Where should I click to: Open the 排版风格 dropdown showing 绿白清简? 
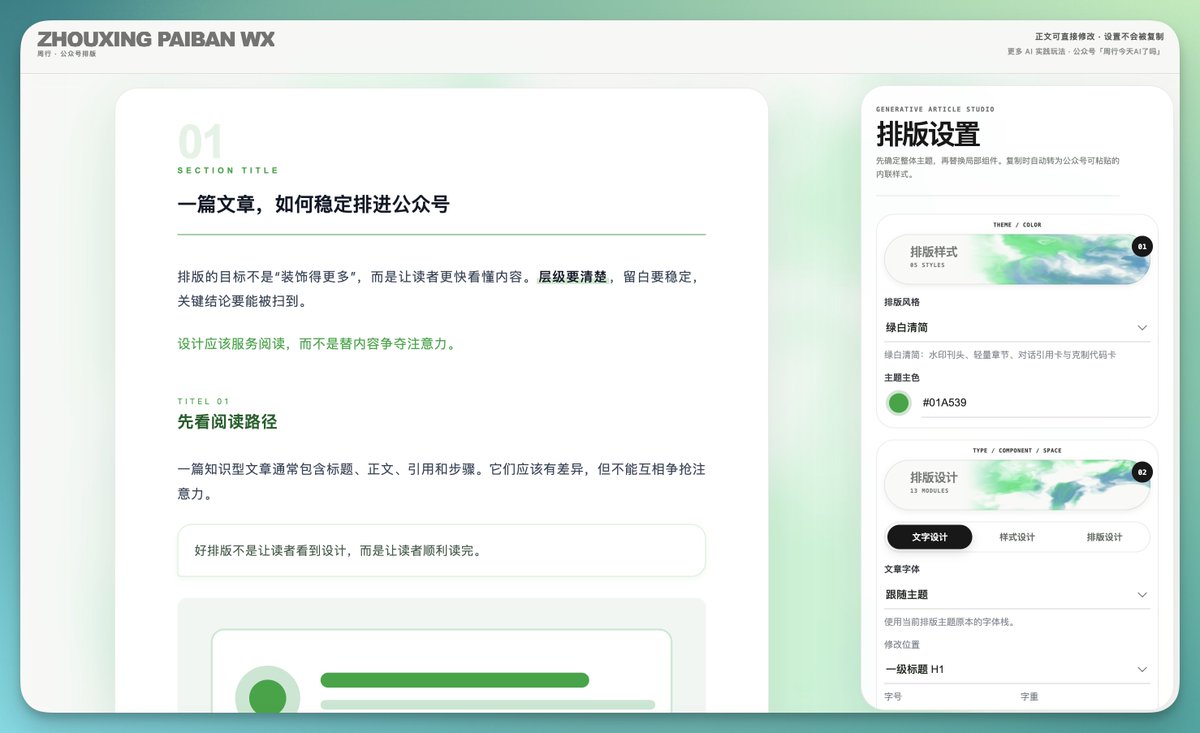point(1017,327)
